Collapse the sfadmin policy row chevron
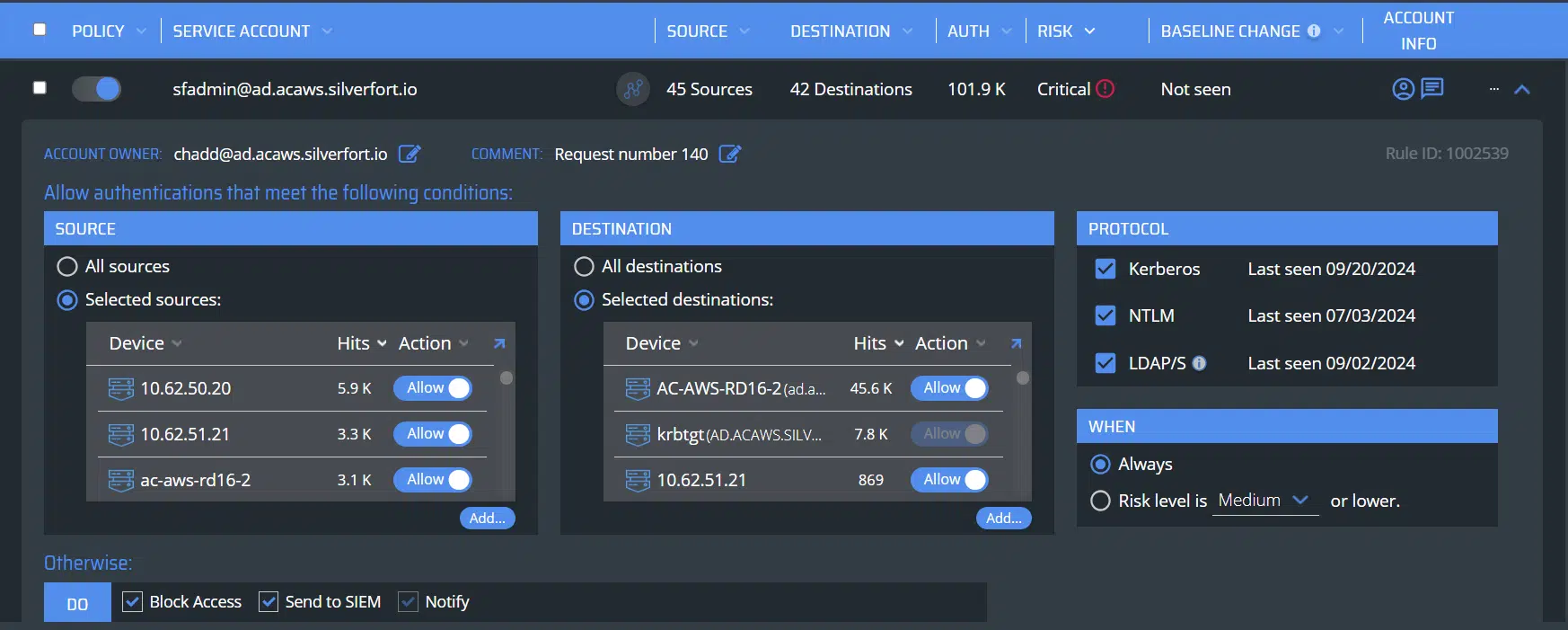Screen dimensions: 1568x630 [x=1522, y=89]
